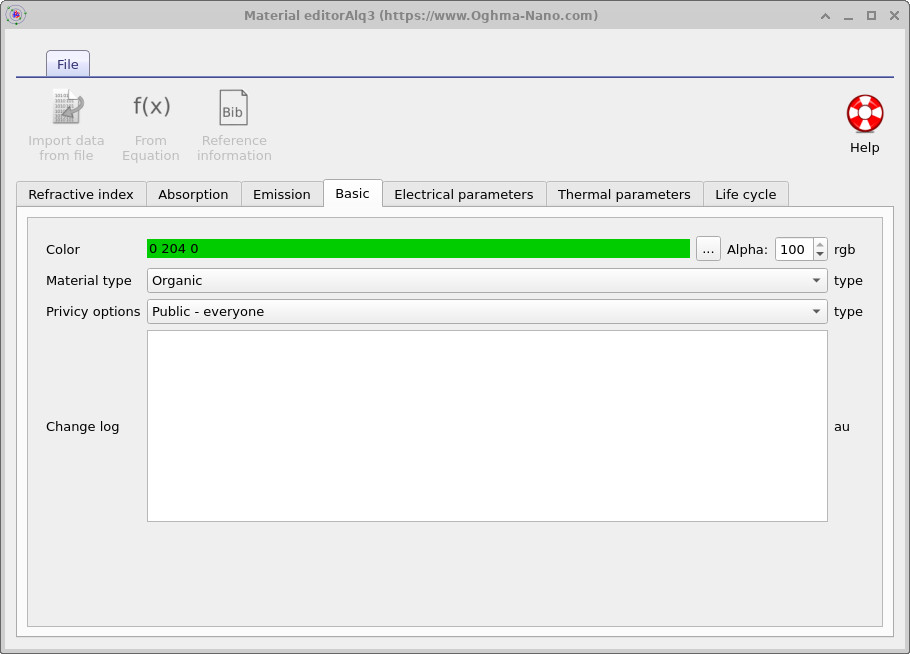910x654 pixels.
Task: Click the Alpha value field
Action: click(795, 248)
